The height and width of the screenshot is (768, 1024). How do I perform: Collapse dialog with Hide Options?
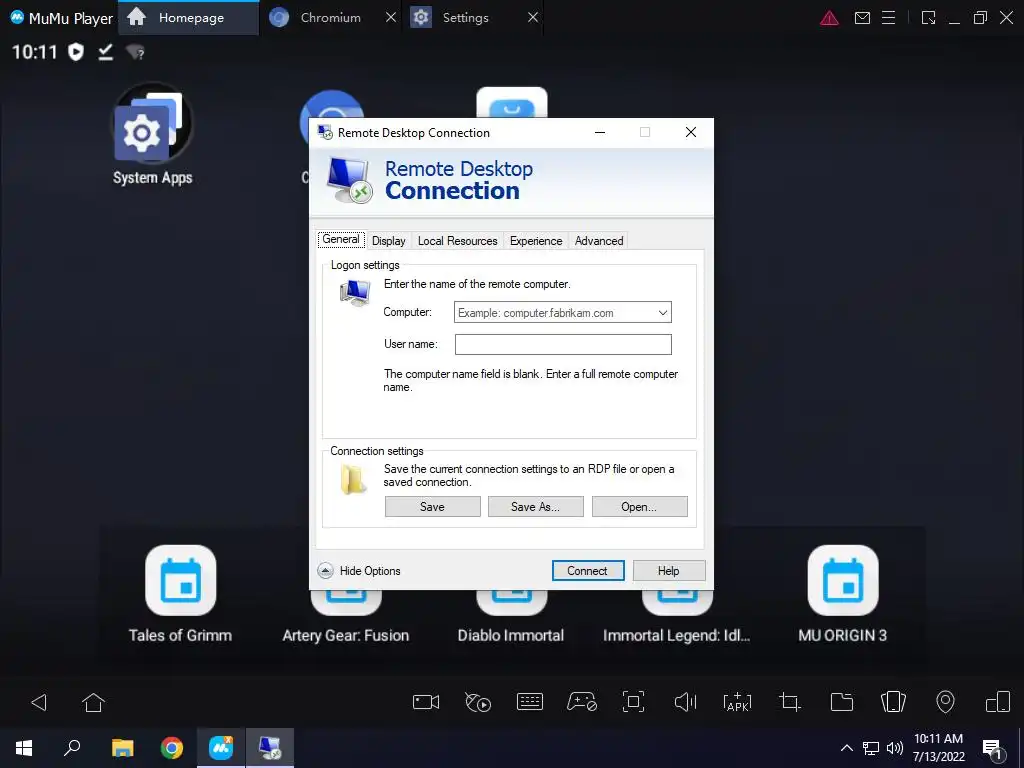(x=359, y=571)
